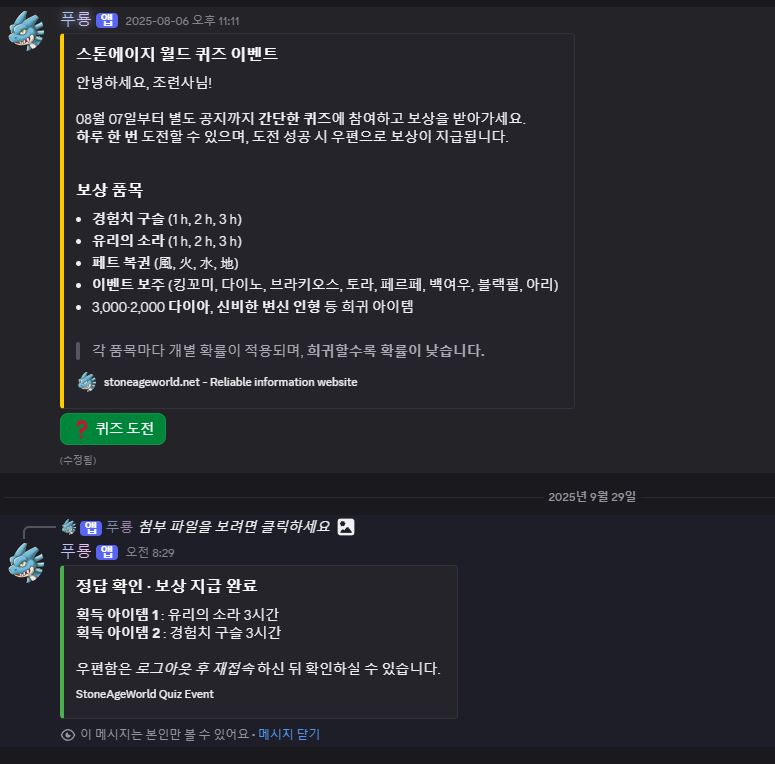This screenshot has height=764, width=775.
Task: Click 푸룽's avatar on the quiz event announcement
Action: pos(26,30)
